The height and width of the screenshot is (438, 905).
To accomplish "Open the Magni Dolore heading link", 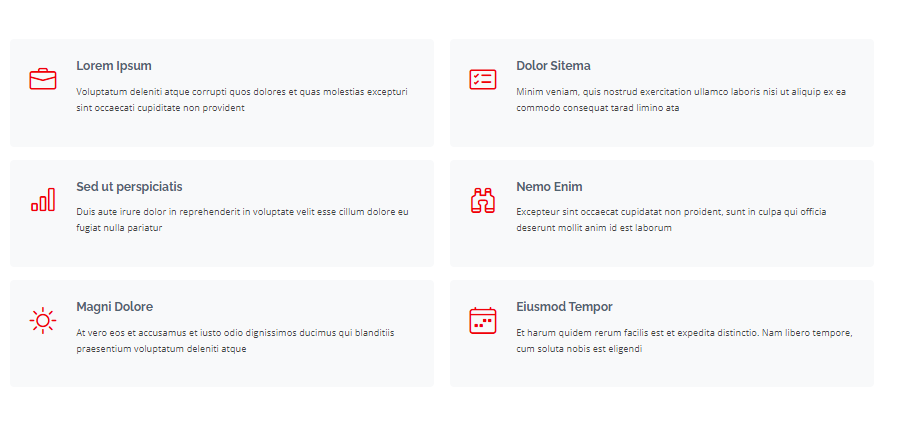I will click(x=114, y=307).
